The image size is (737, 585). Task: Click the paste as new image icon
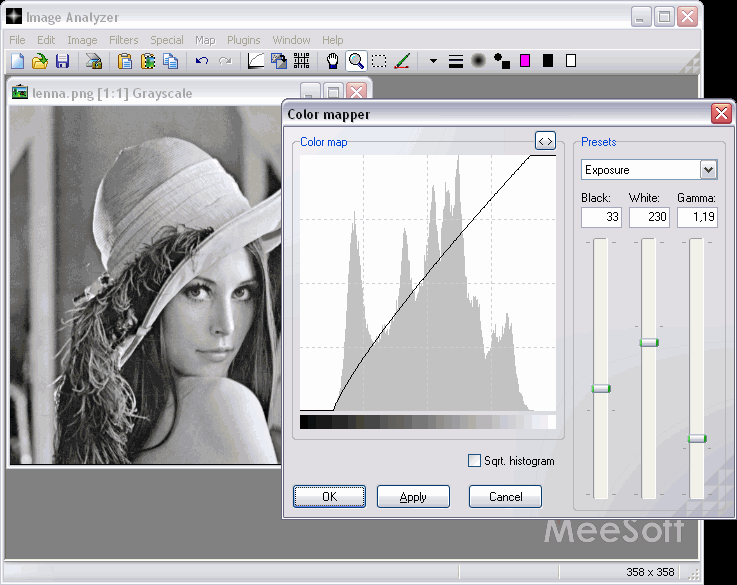[x=148, y=61]
